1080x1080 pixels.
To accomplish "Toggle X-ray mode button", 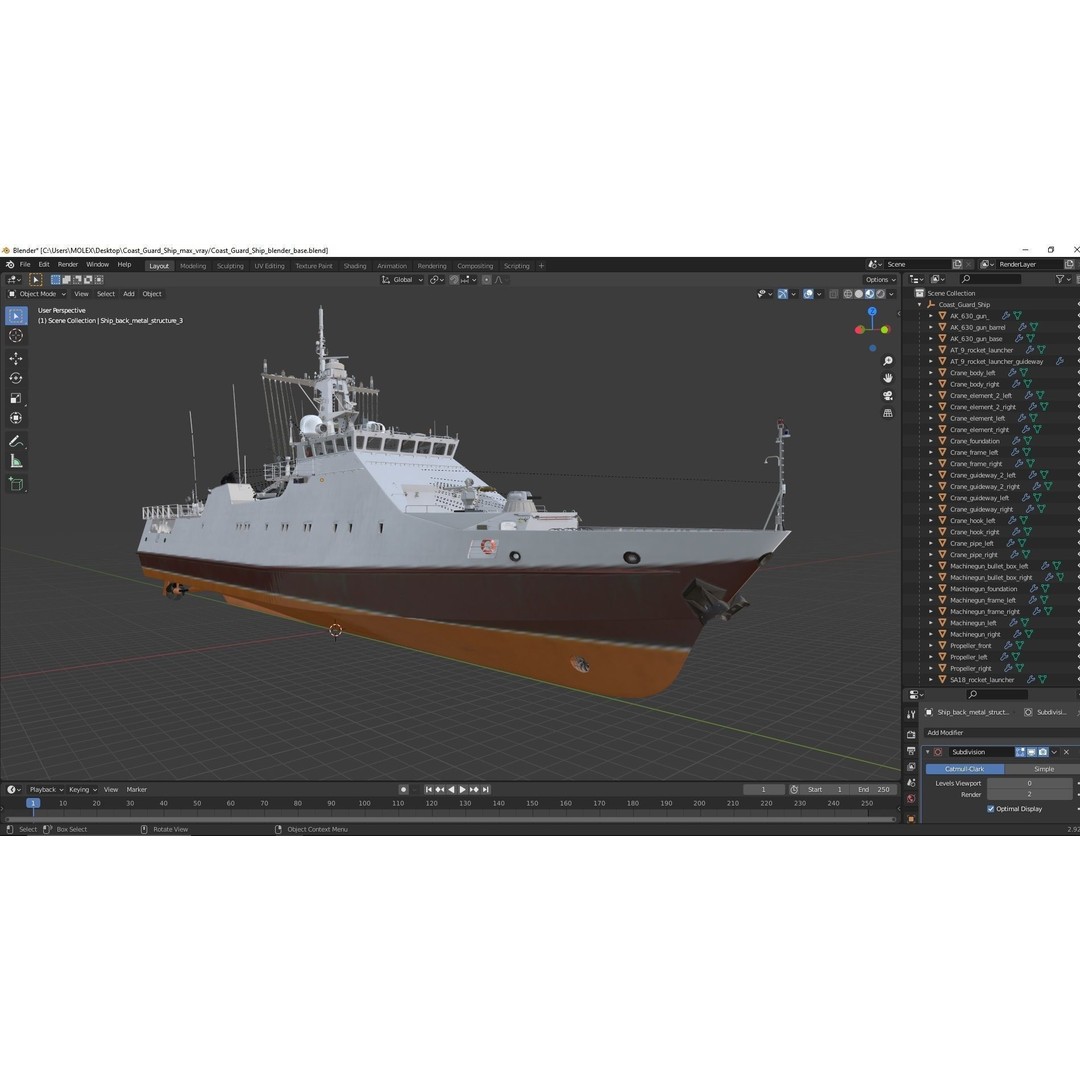I will pos(833,294).
